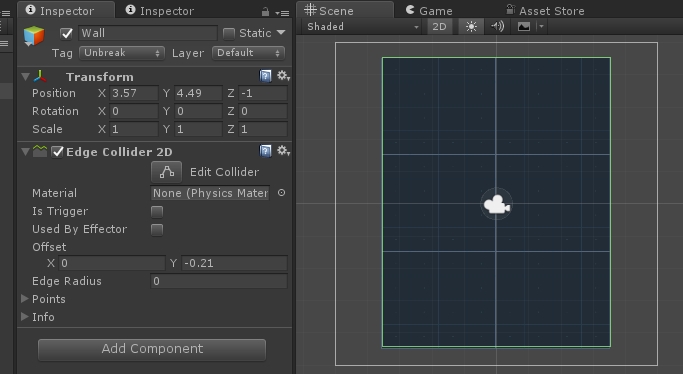
Task: Click the GameObject cube icon
Action: [34, 36]
